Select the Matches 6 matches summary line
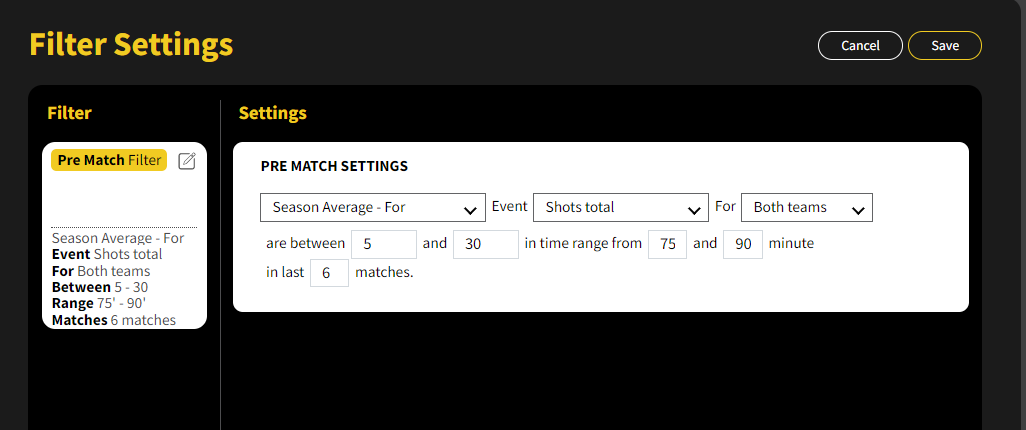This screenshot has height=430, width=1026. (113, 320)
